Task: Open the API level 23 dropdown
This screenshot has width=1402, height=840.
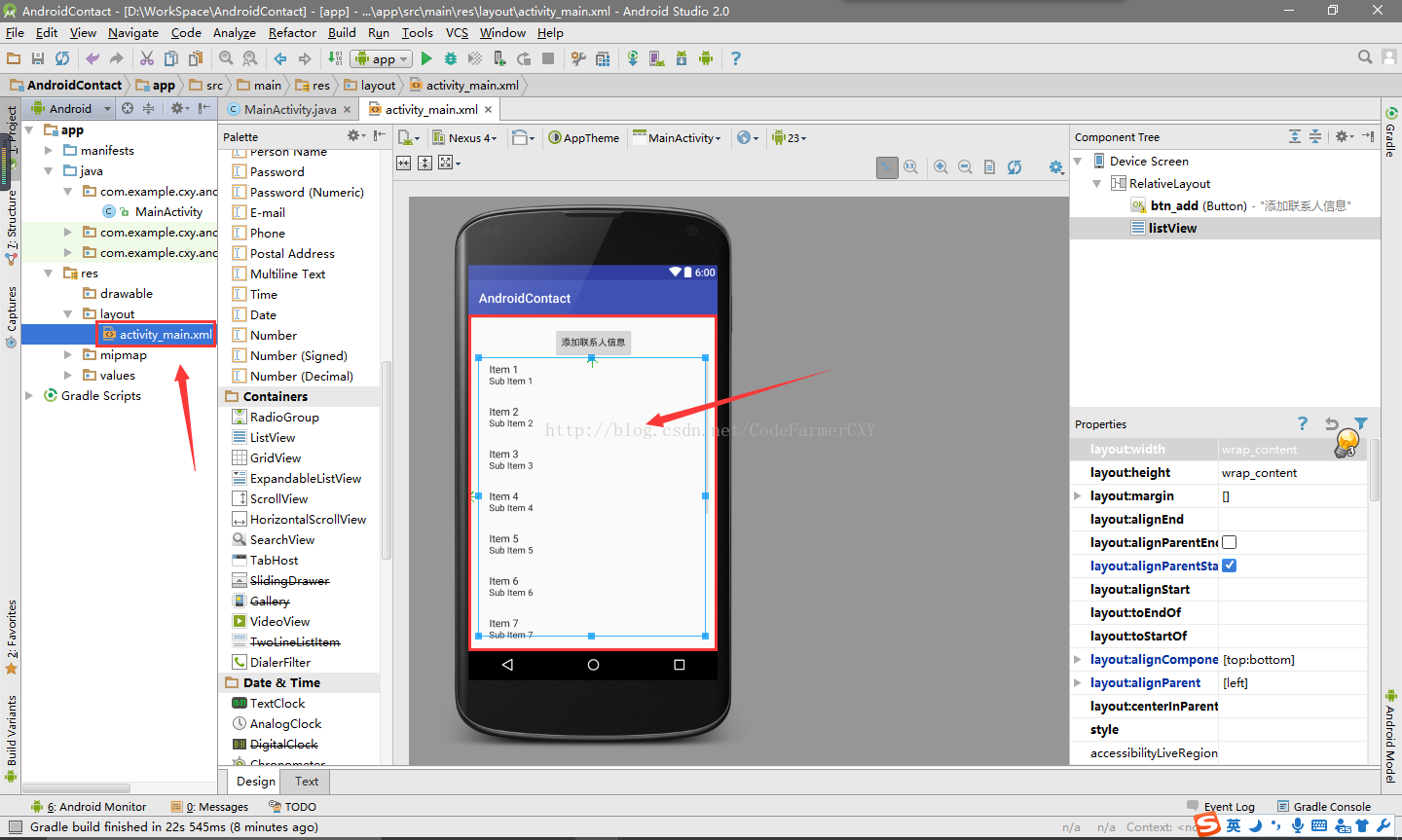Action: [x=790, y=137]
